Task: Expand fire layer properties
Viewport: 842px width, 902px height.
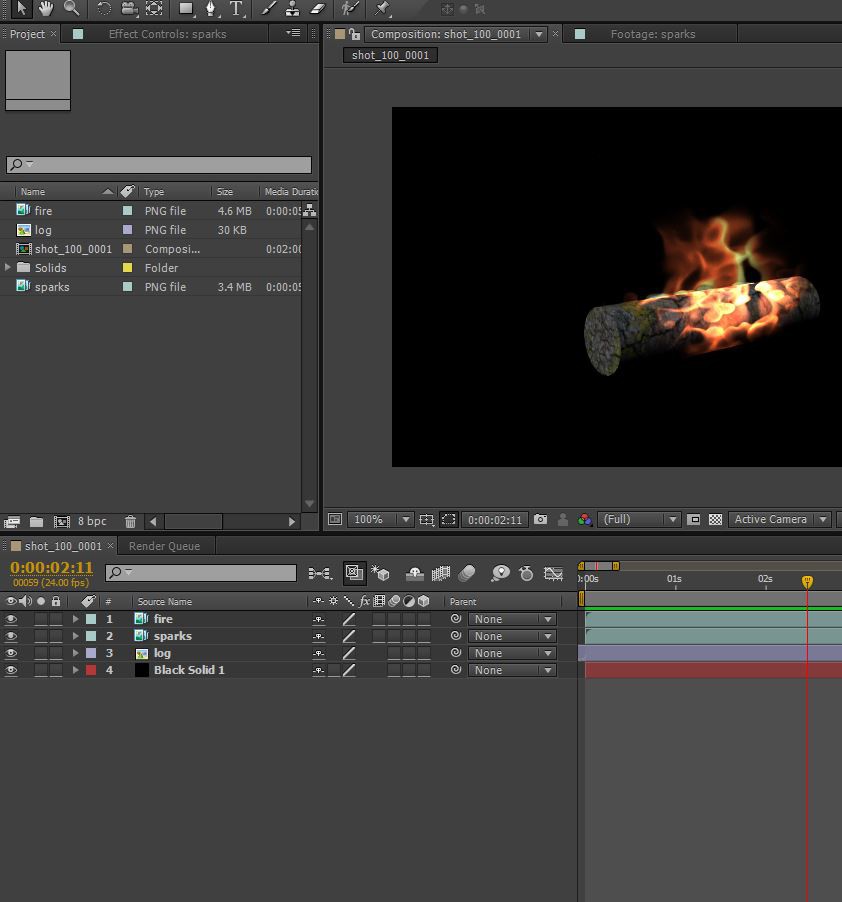Action: [x=75, y=619]
